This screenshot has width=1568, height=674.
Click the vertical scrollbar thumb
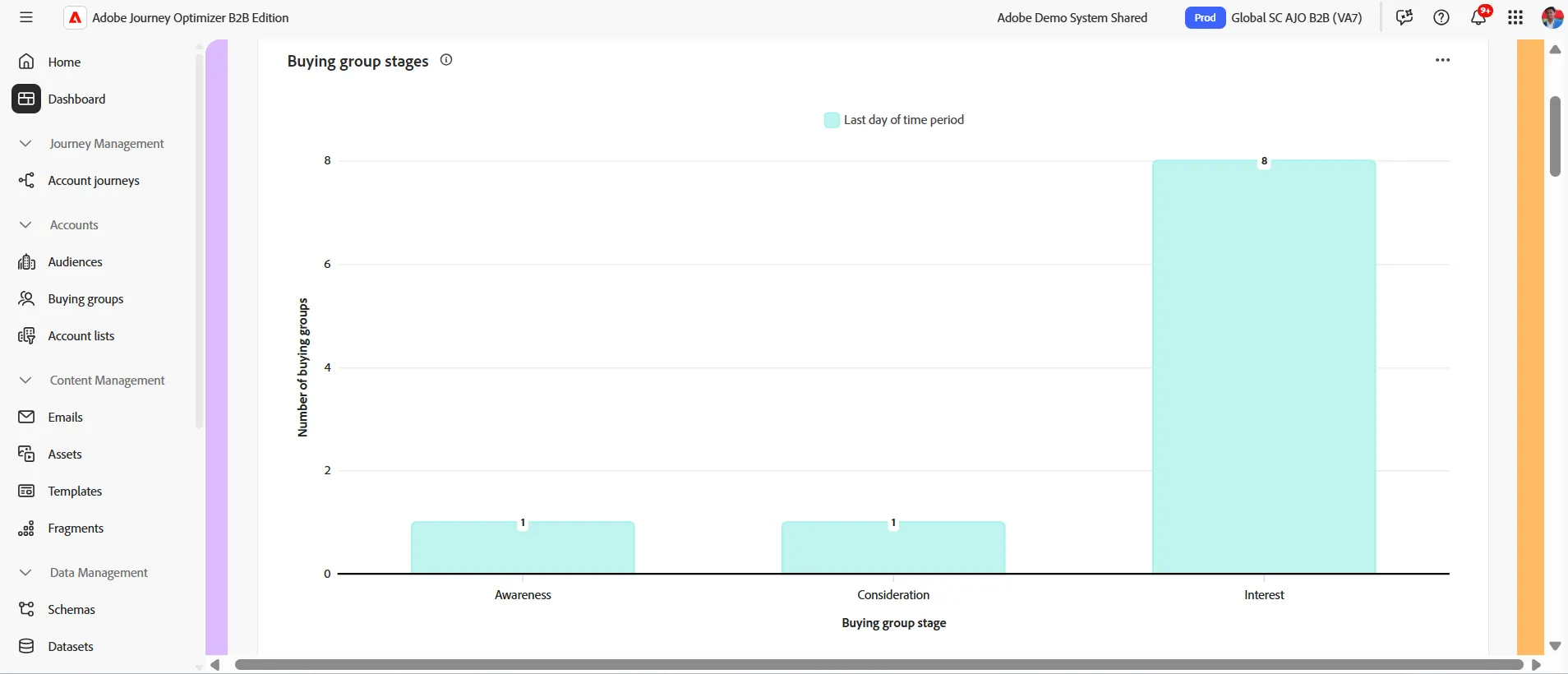coord(1555,136)
